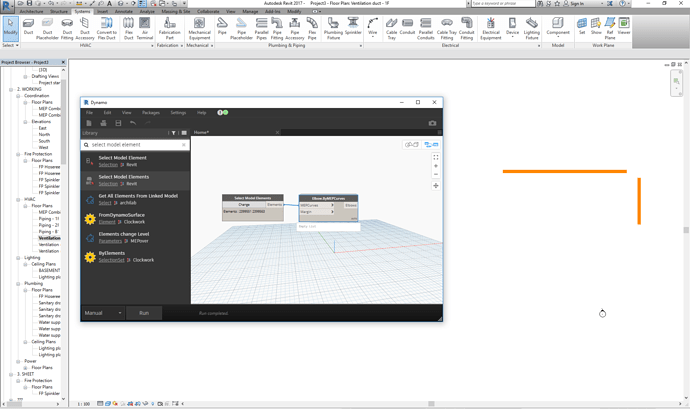Select the Electrical Equipment tool
This screenshot has width=690, height=409.
(x=491, y=29)
